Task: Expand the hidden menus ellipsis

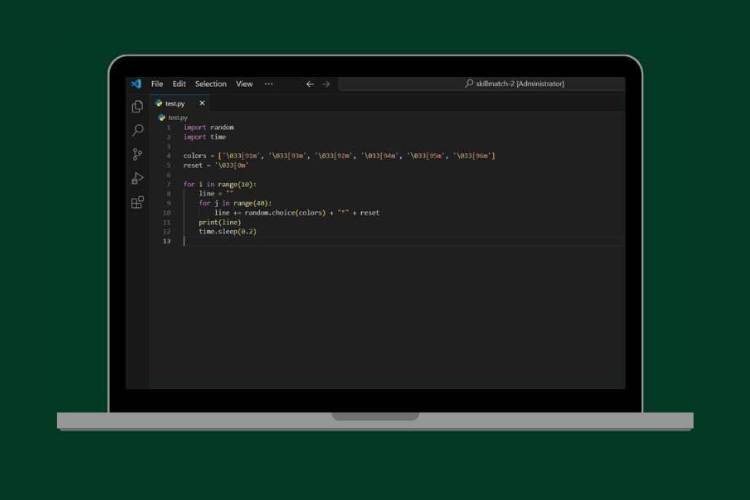Action: point(269,84)
